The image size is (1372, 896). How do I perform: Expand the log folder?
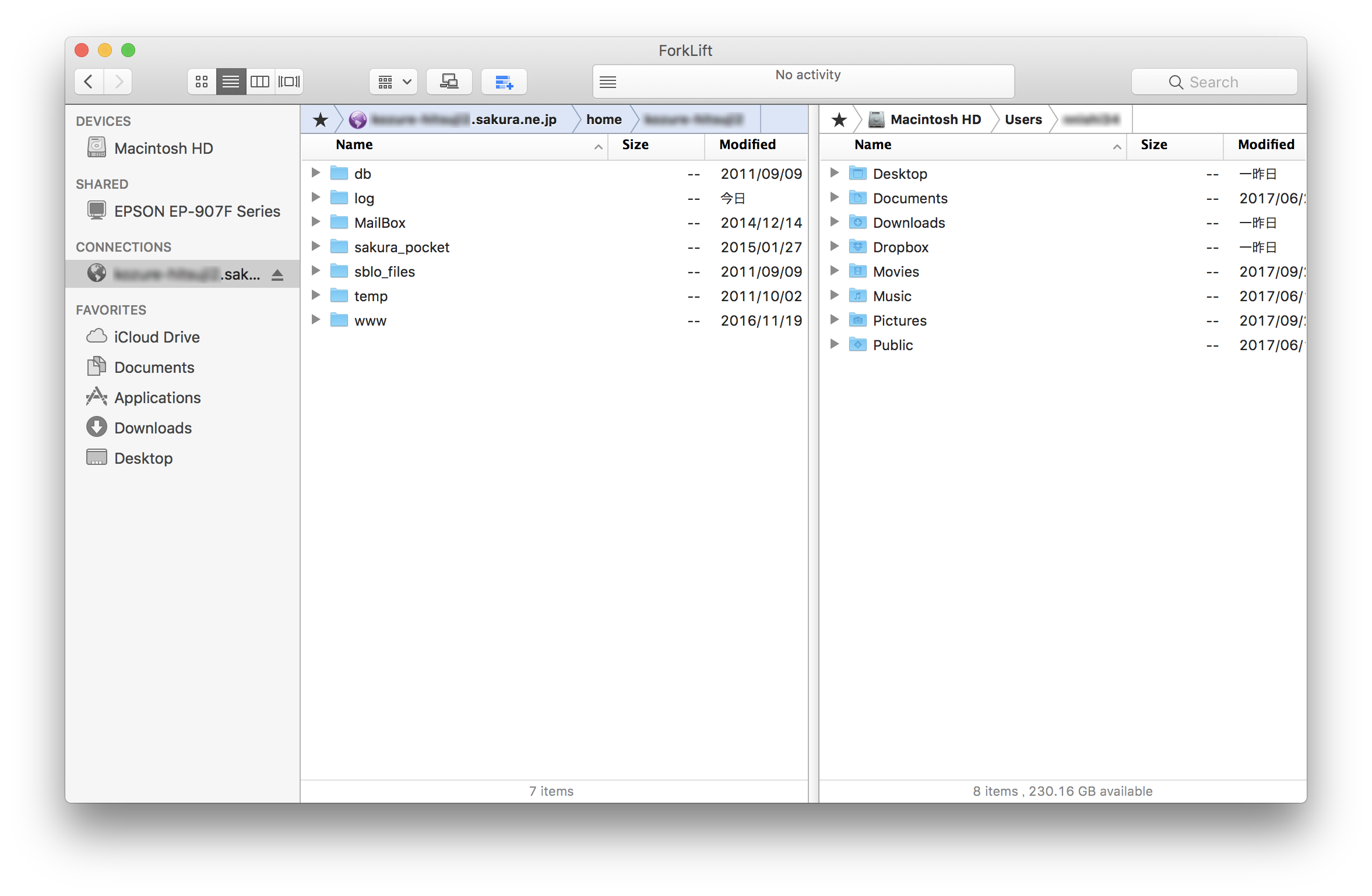(315, 197)
